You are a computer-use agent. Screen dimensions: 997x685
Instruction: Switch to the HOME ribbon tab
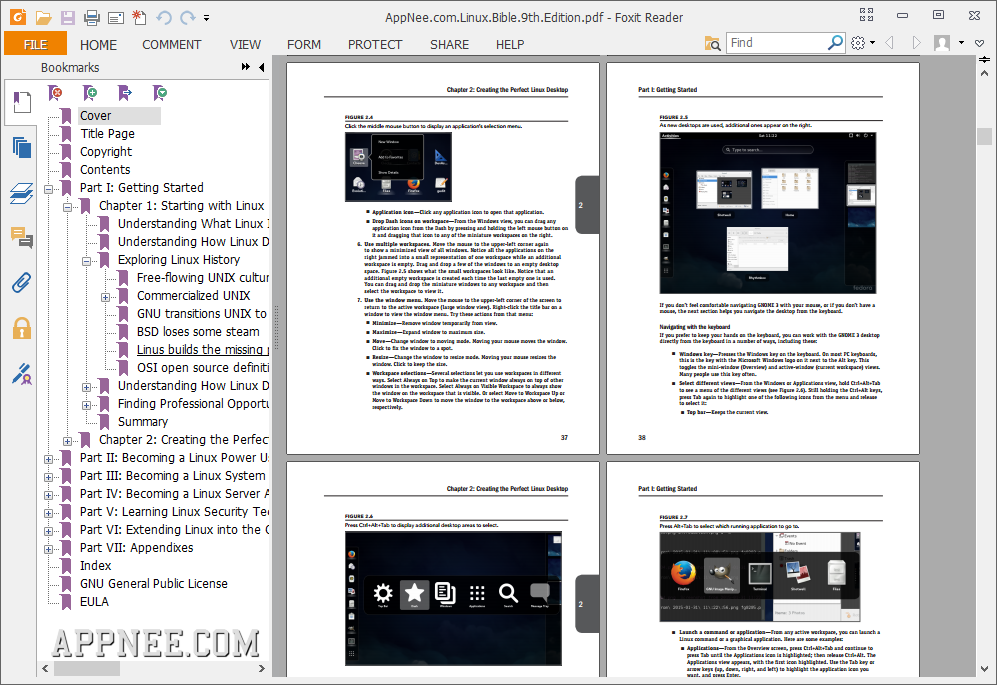[99, 45]
